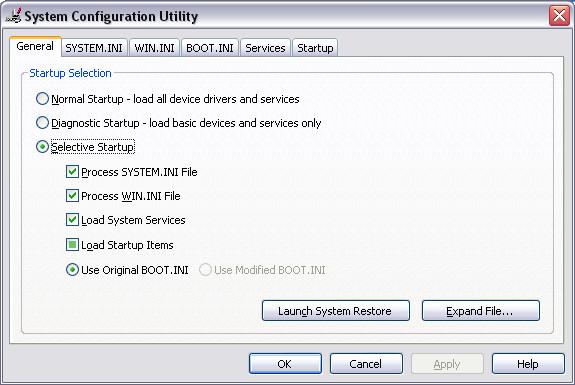Viewport: 575px width, 385px height.
Task: Click the Use Modified BOOT.INI radio button
Action: tap(205, 270)
